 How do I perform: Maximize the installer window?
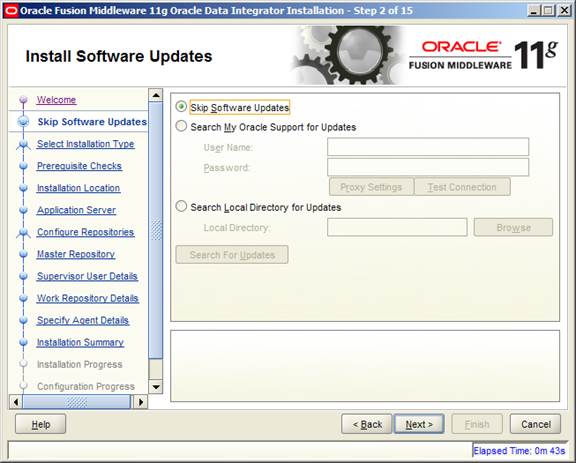click(x=548, y=11)
